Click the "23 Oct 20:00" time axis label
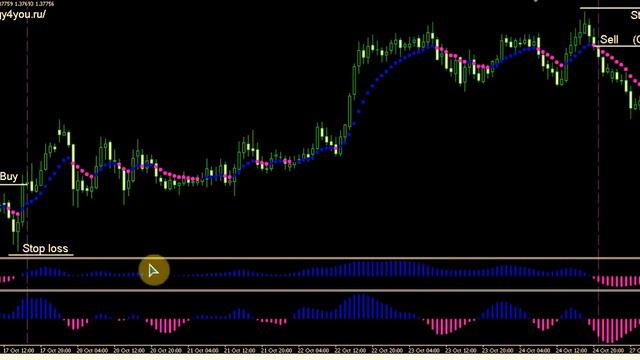 [x=498, y=350]
